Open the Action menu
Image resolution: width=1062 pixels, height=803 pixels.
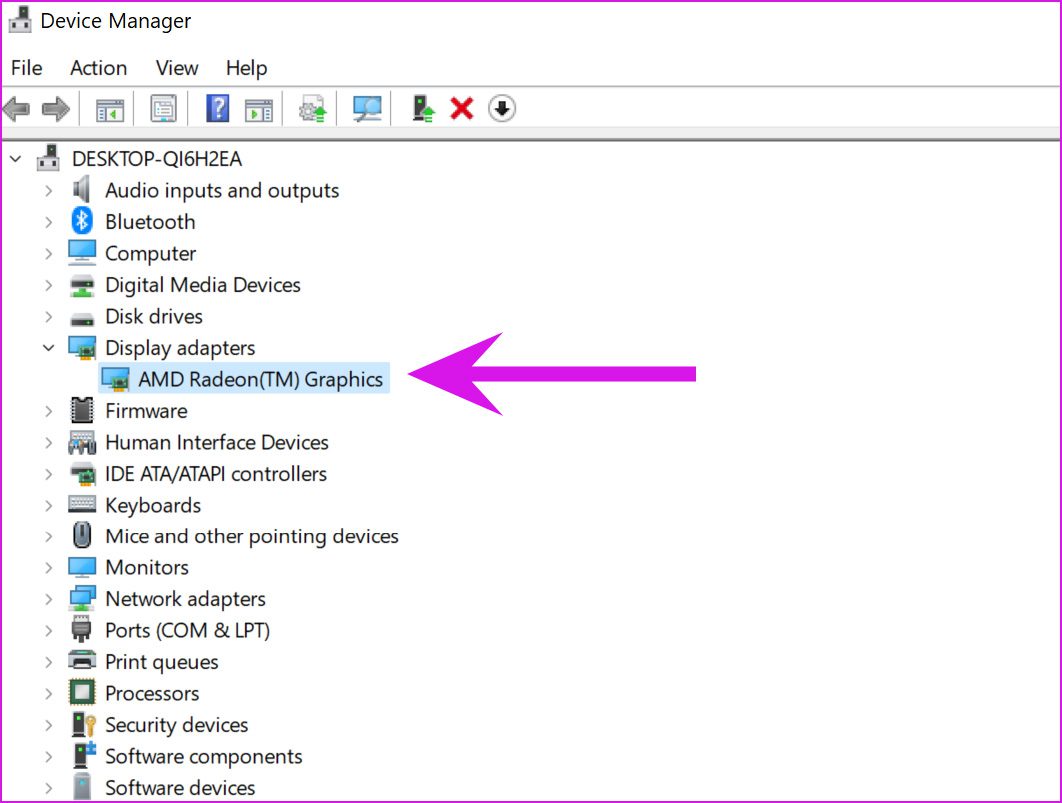[x=98, y=67]
